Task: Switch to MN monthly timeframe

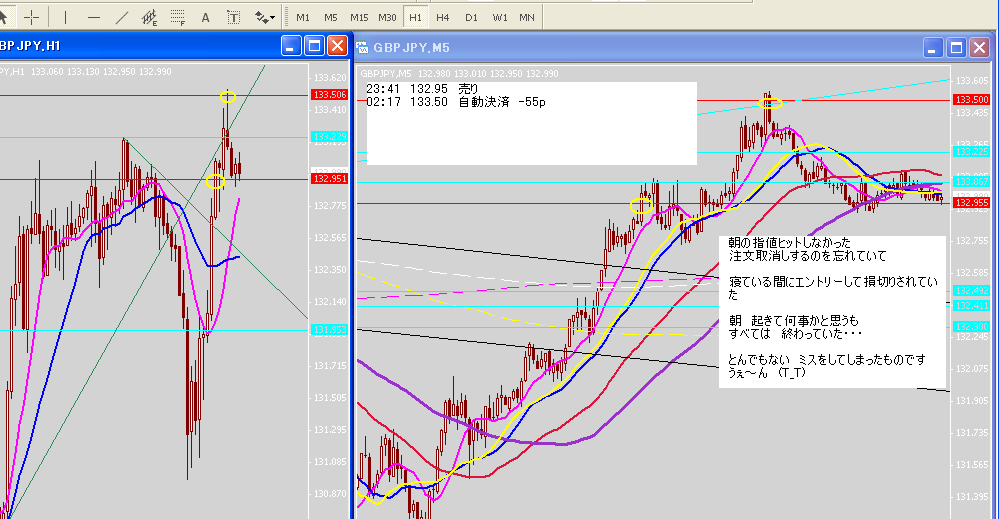Action: click(x=527, y=17)
